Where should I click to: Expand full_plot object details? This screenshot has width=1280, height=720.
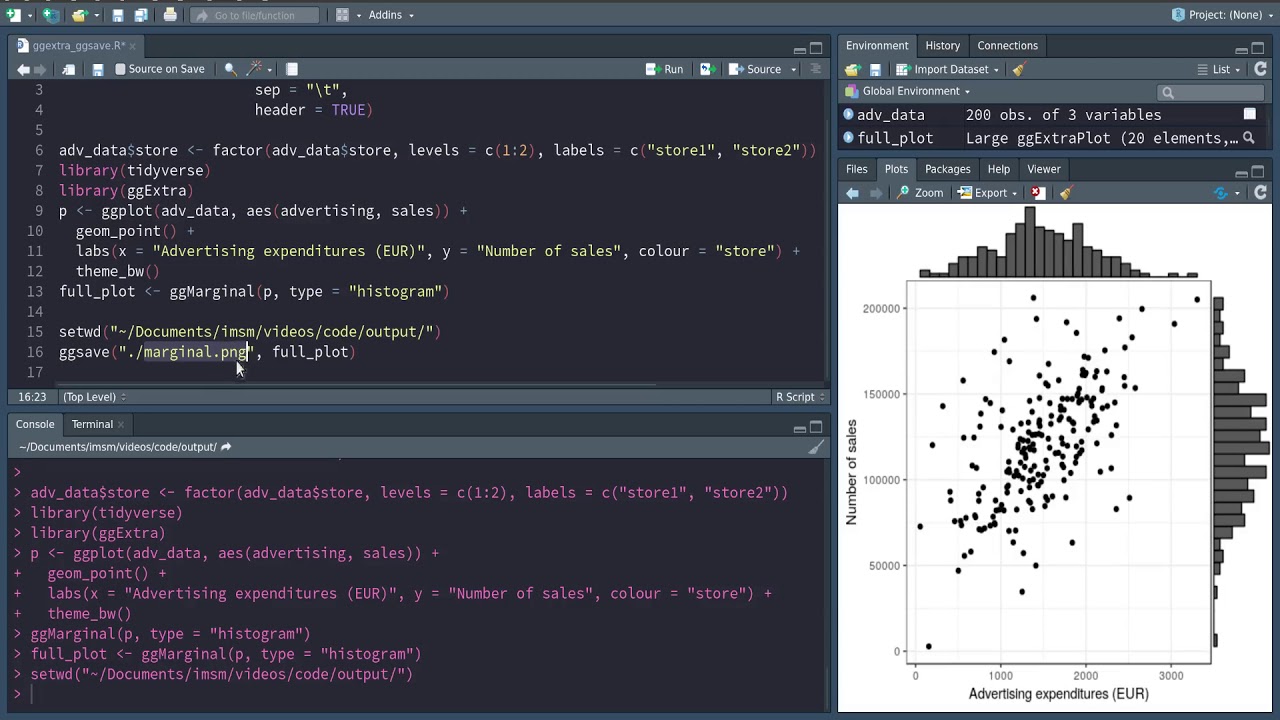(x=849, y=138)
